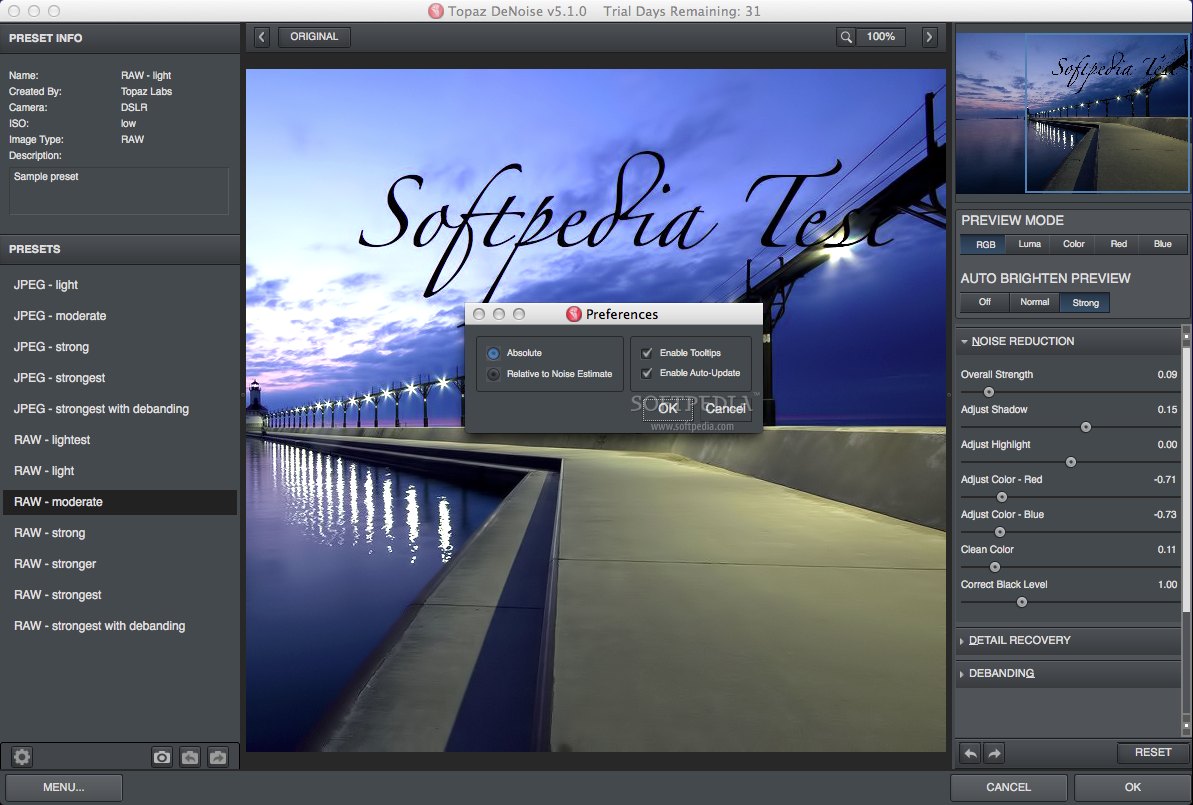The image size is (1193, 805).
Task: Click the undo arrow above CANCEL
Action: pos(969,753)
